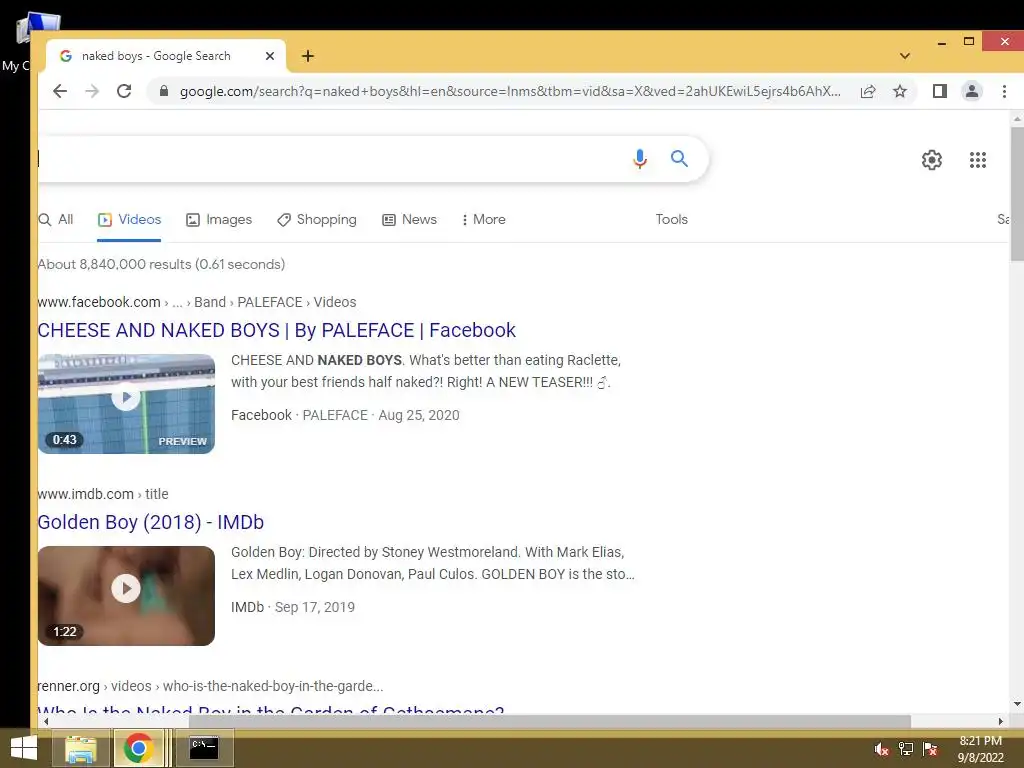Open the browser side panel
This screenshot has width=1024, height=768.
940,91
